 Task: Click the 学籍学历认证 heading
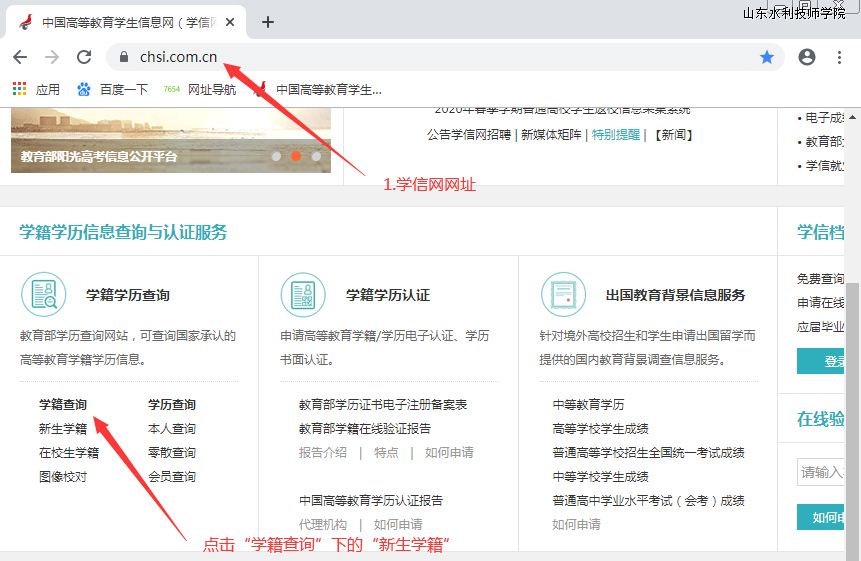(388, 295)
